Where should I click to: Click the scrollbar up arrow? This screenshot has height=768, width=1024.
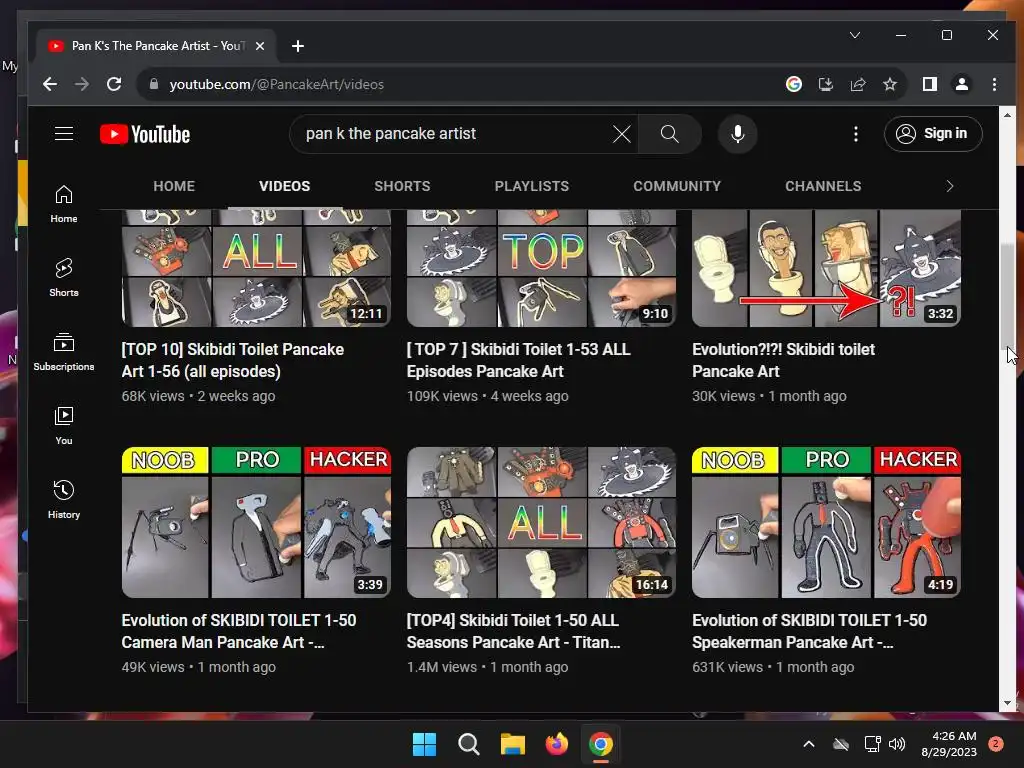(1008, 114)
